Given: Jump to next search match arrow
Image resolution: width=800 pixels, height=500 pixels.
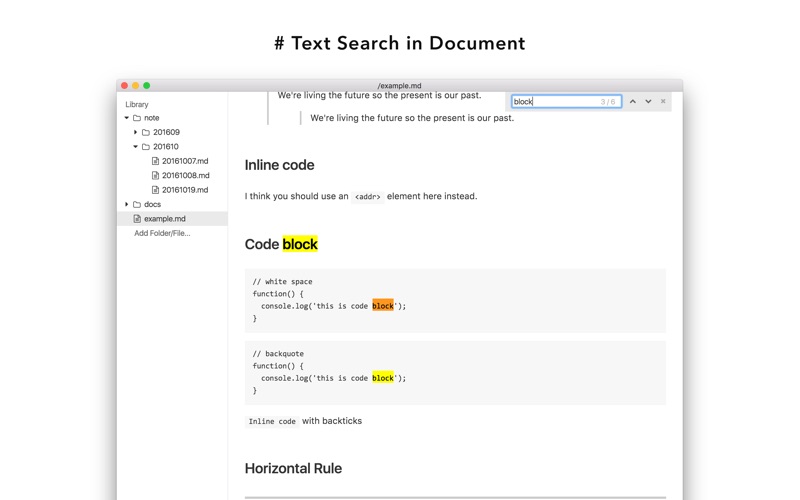Looking at the screenshot, I should coord(648,102).
